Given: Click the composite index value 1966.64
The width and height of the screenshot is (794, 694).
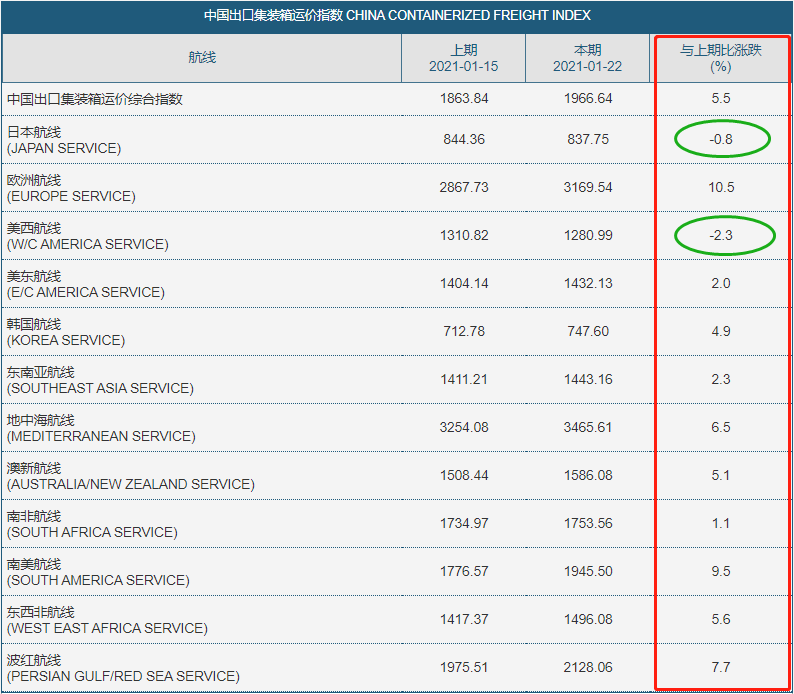Looking at the screenshot, I should [587, 99].
